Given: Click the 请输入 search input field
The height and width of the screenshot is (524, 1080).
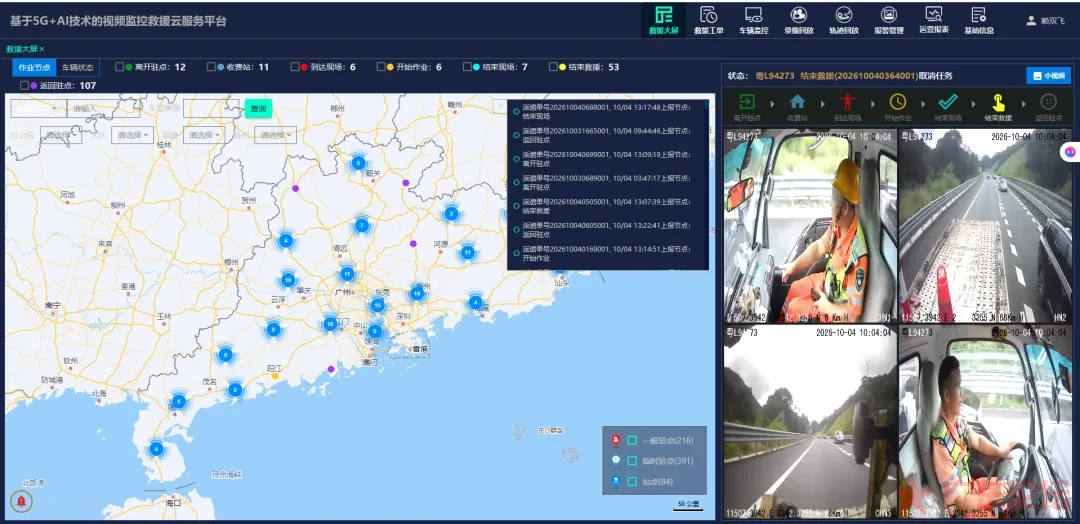Looking at the screenshot, I should click(103, 109).
